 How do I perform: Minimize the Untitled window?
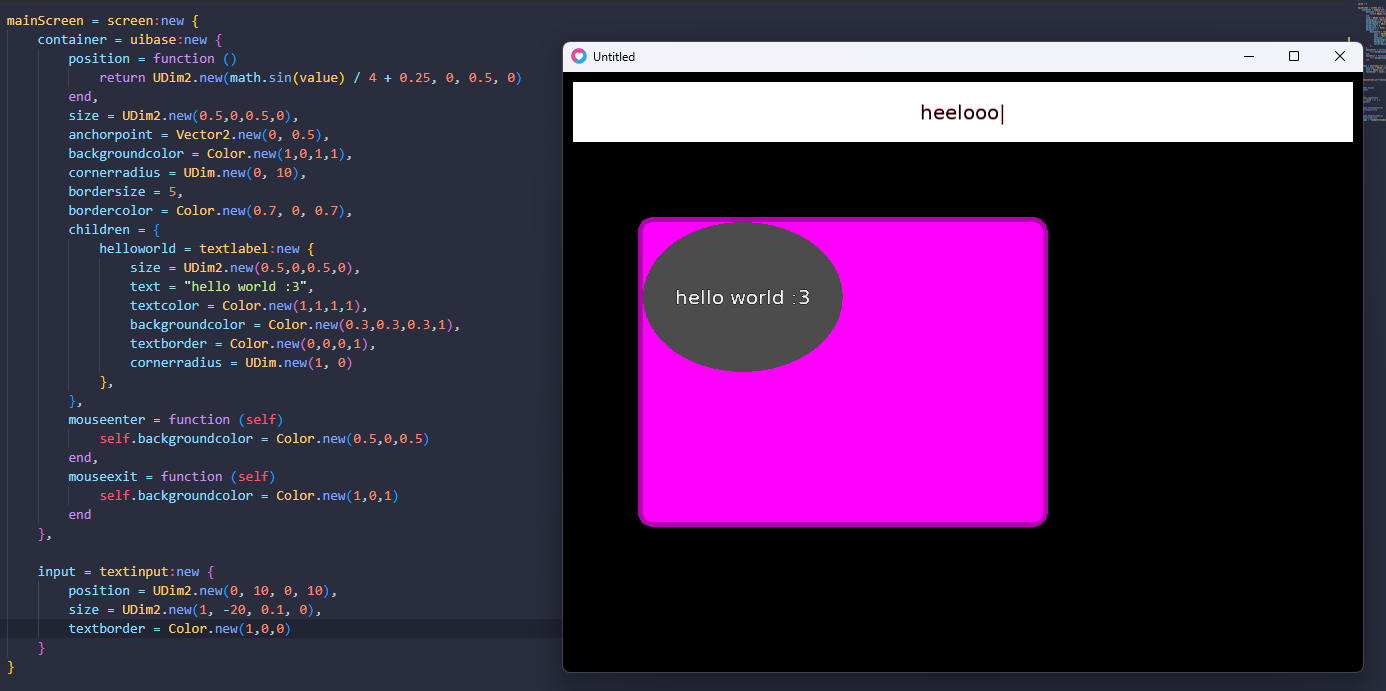pyautogui.click(x=1248, y=57)
